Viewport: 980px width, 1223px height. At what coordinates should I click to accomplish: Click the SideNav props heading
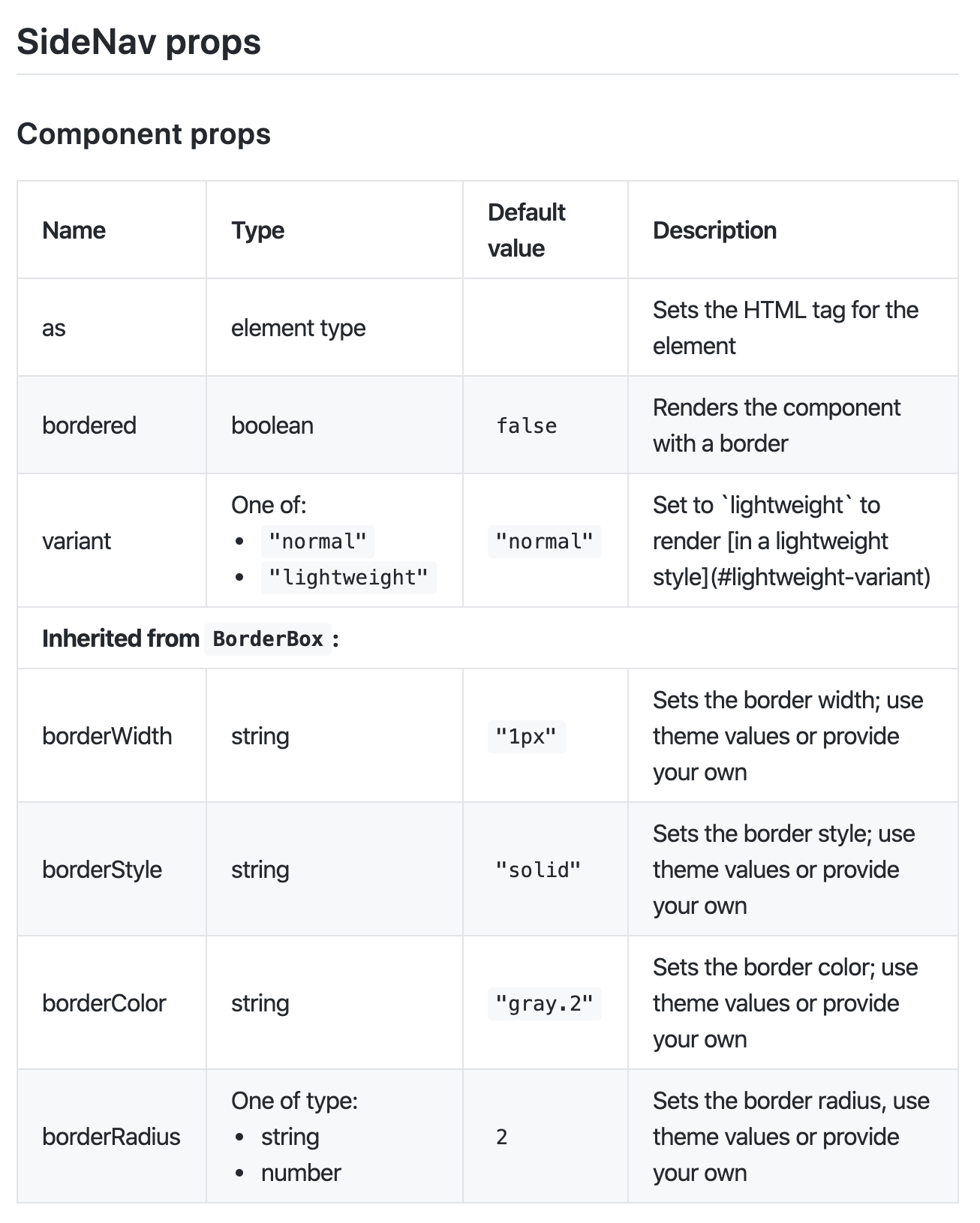139,42
